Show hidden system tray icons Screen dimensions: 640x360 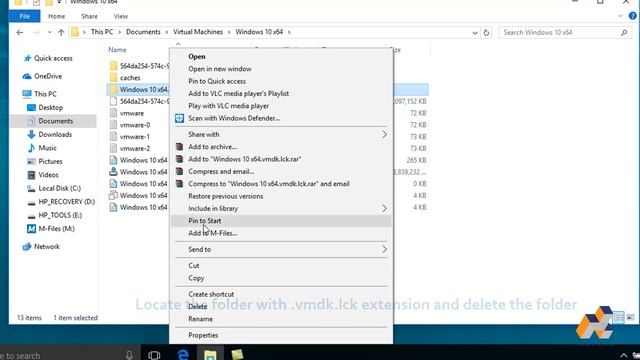point(623,356)
